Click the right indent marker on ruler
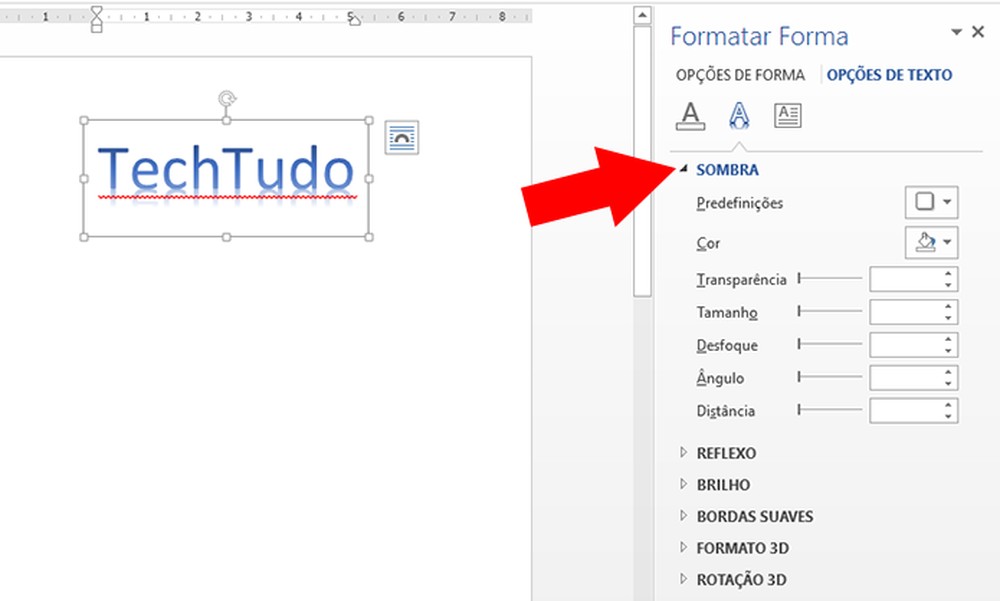1000x601 pixels. pos(355,20)
